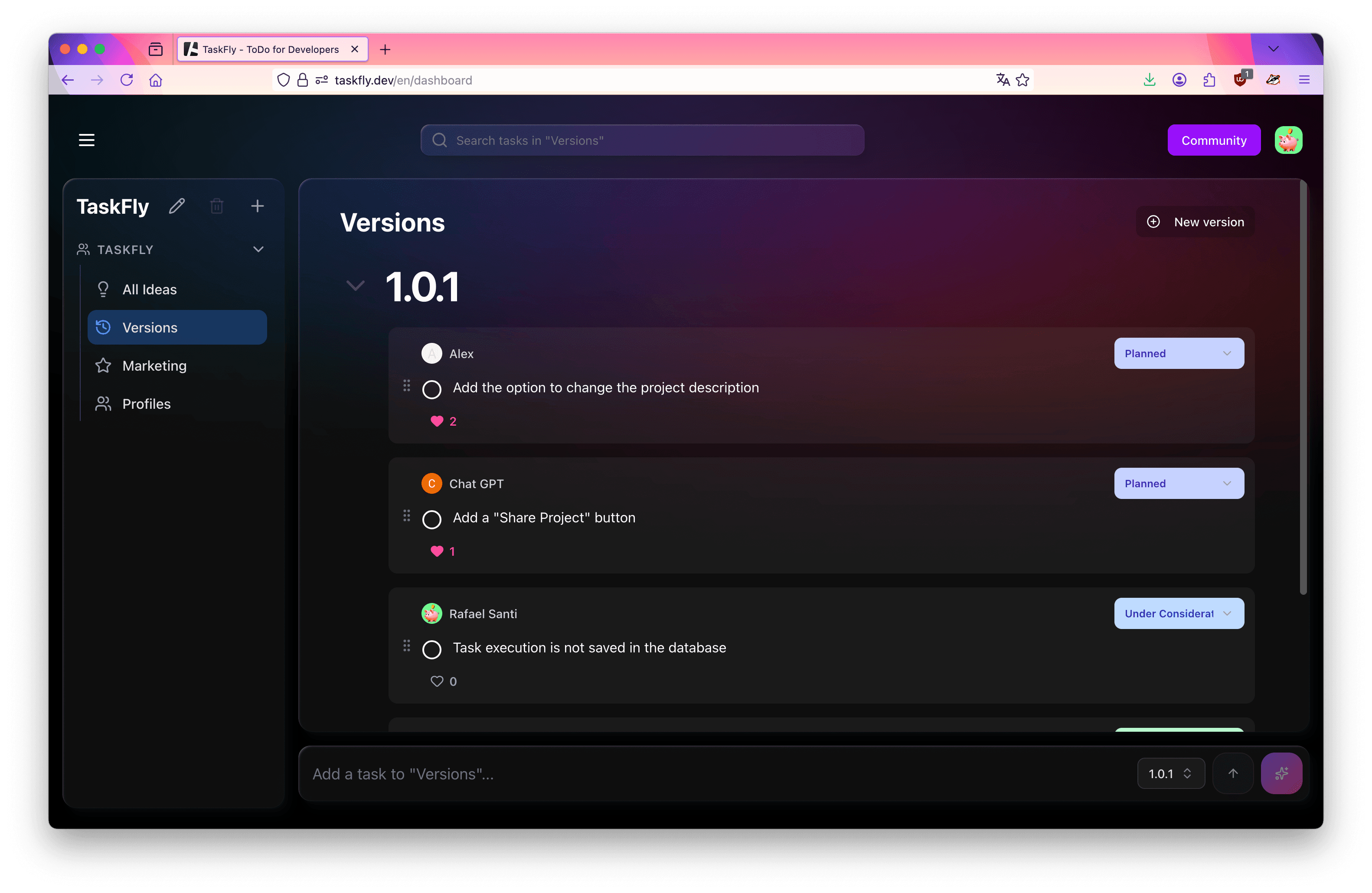Mark "Add the option to change" task complete
The width and height of the screenshot is (1372, 893).
(x=432, y=389)
